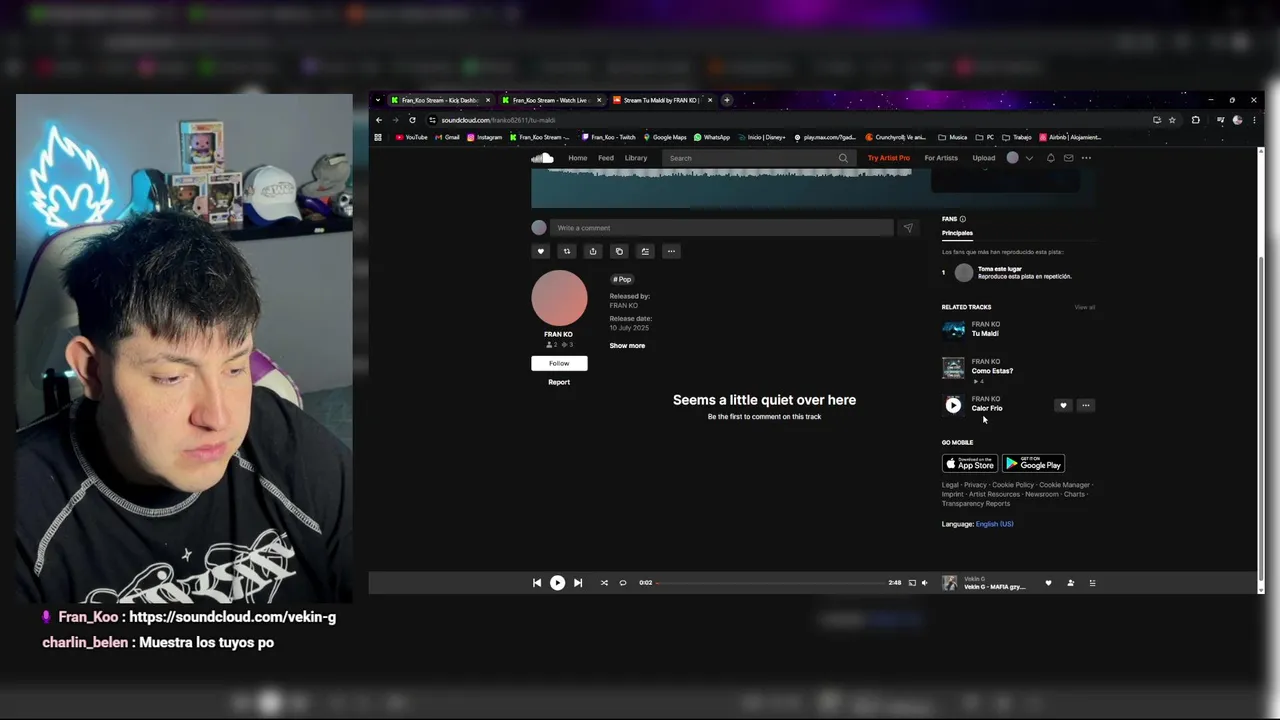Viewport: 1280px width, 720px height.
Task: Open related track Como Estas?
Action: coord(992,371)
